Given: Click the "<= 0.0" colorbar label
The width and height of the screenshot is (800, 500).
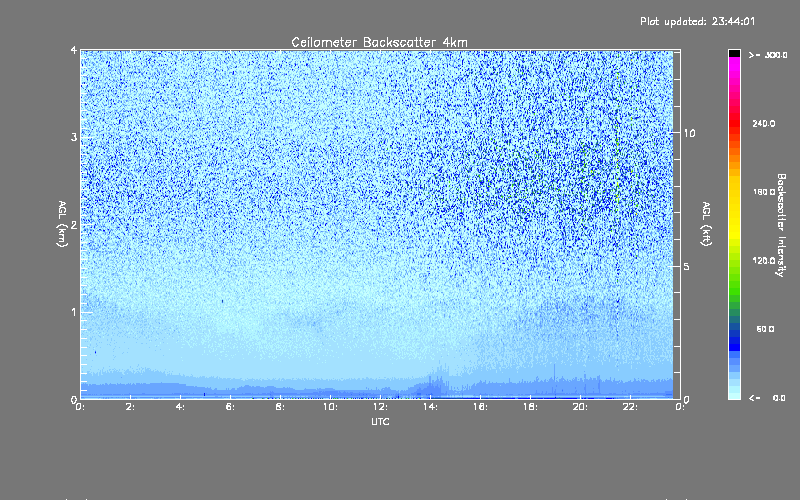Looking at the screenshot, I should click(768, 398).
